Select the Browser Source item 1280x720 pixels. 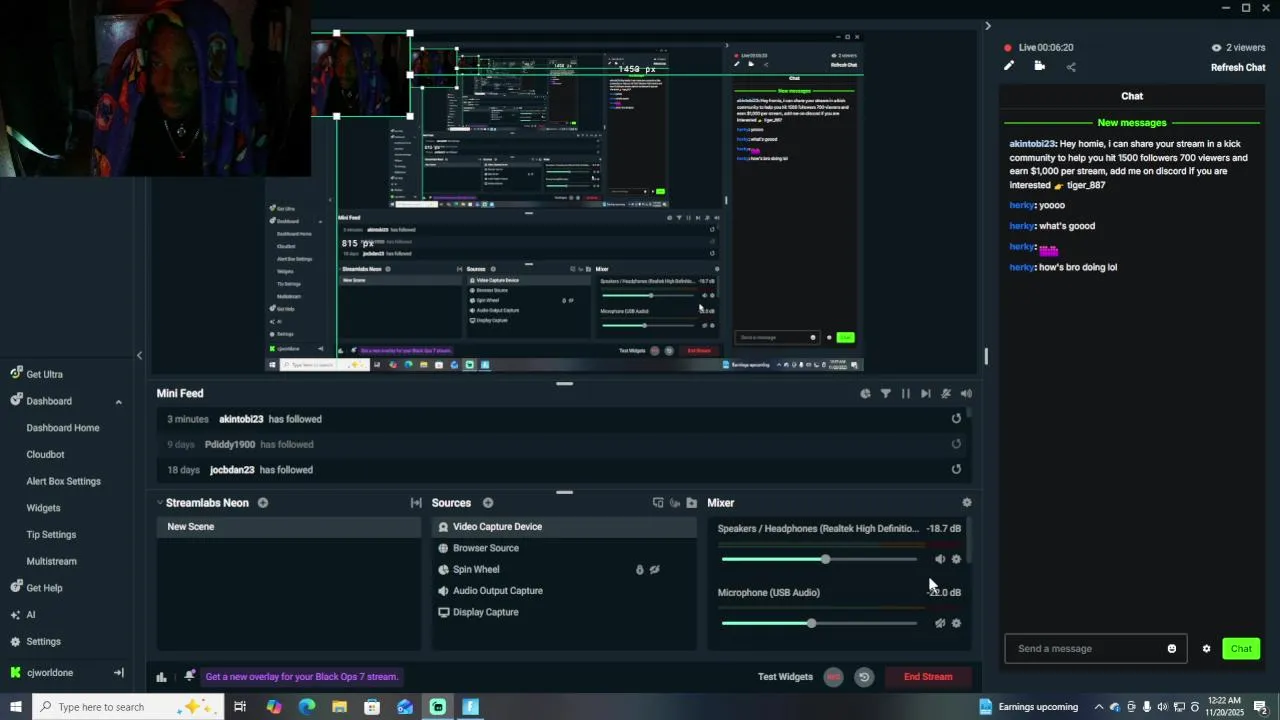(x=564, y=548)
